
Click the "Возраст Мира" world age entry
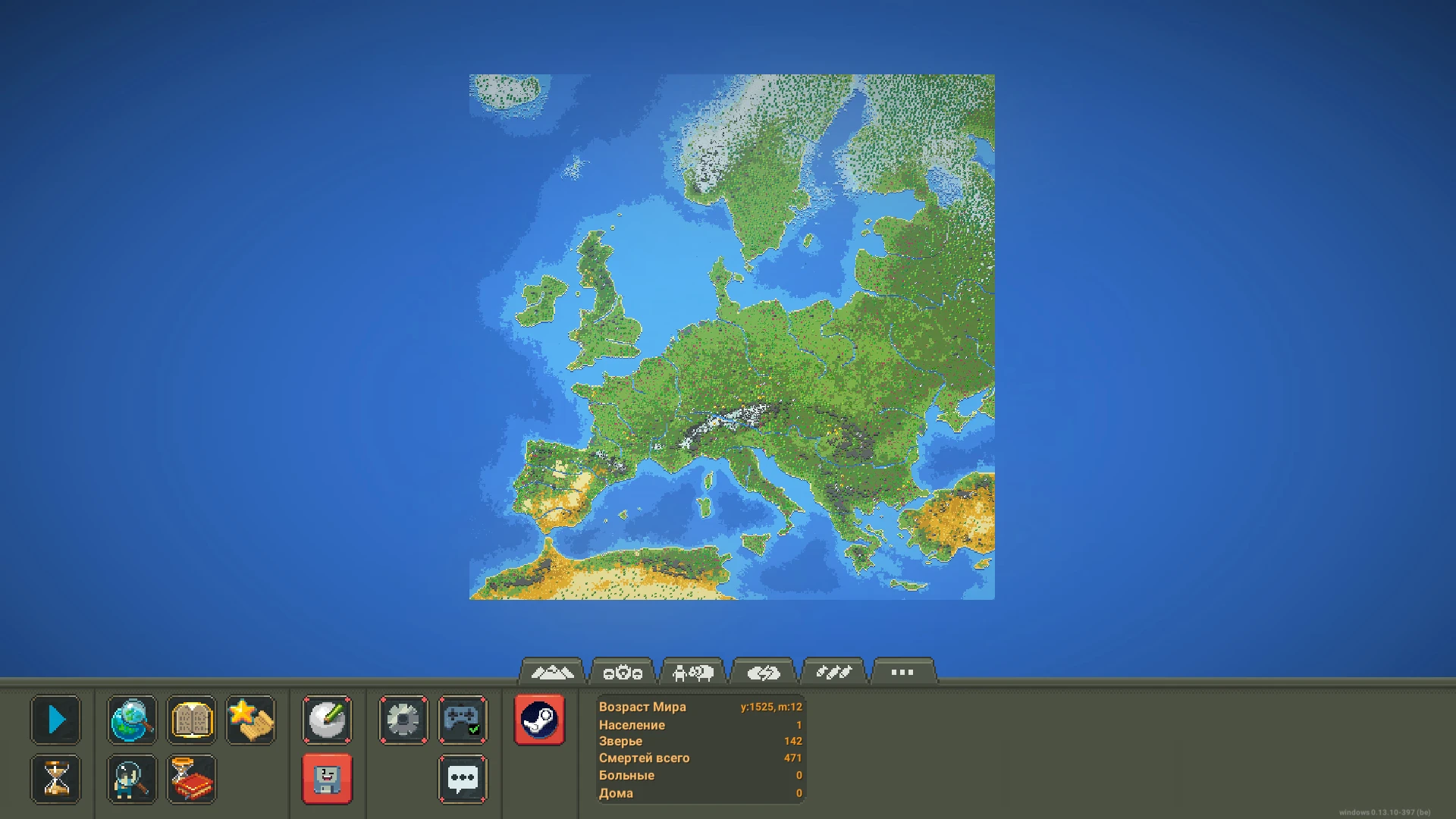coord(642,706)
